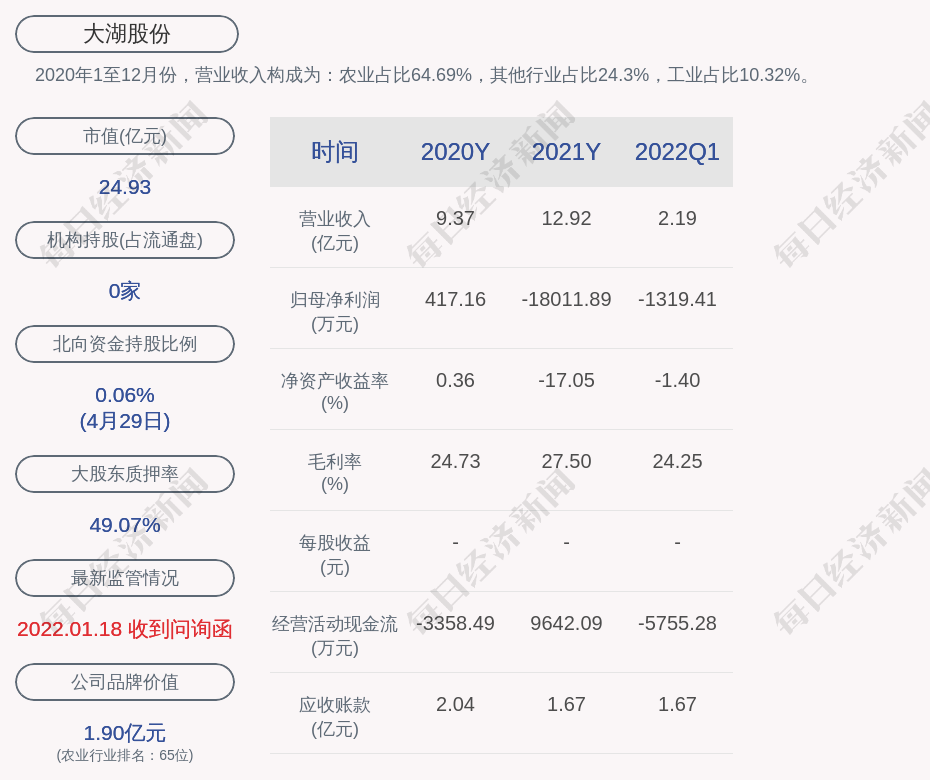This screenshot has width=930, height=780.
Task: Click the gross margin value 27.50
Action: tap(566, 461)
